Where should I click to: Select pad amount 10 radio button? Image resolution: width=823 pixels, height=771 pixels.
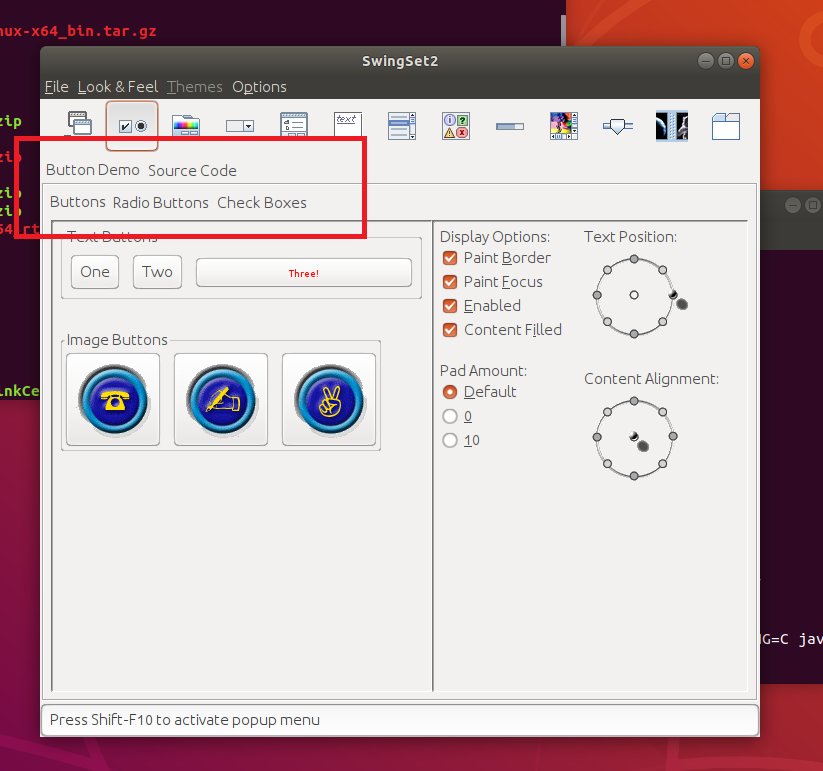point(450,440)
